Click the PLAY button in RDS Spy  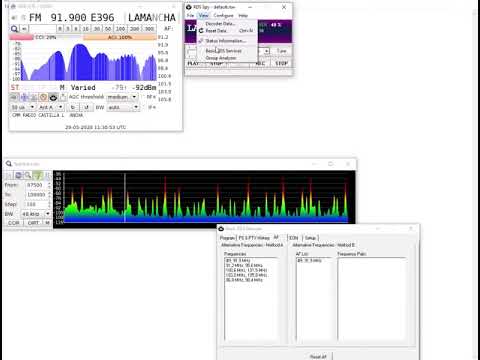pos(194,63)
